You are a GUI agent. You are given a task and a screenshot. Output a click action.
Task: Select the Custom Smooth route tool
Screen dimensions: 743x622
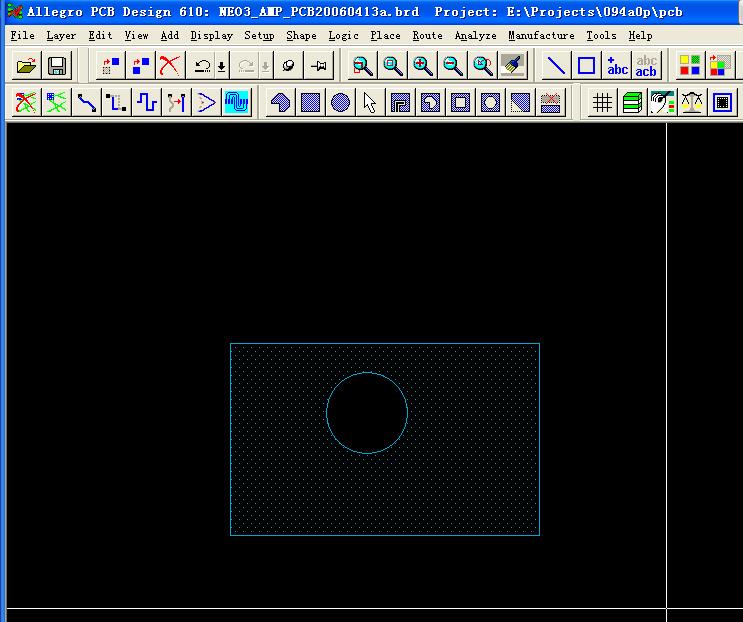[176, 102]
